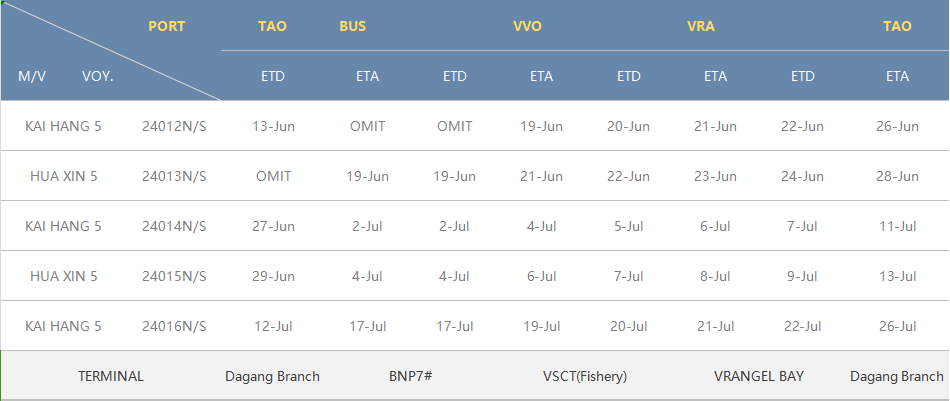Select voyage 24014N/S cell
This screenshot has width=950, height=401.
(x=174, y=227)
